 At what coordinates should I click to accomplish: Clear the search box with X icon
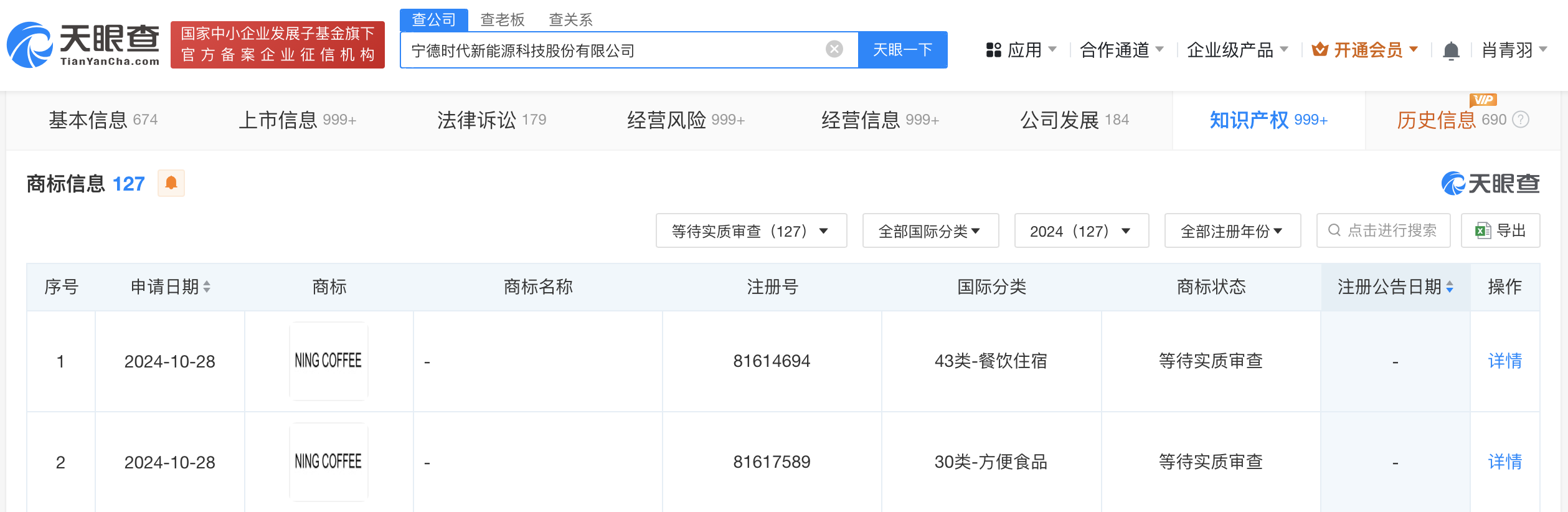pos(834,49)
